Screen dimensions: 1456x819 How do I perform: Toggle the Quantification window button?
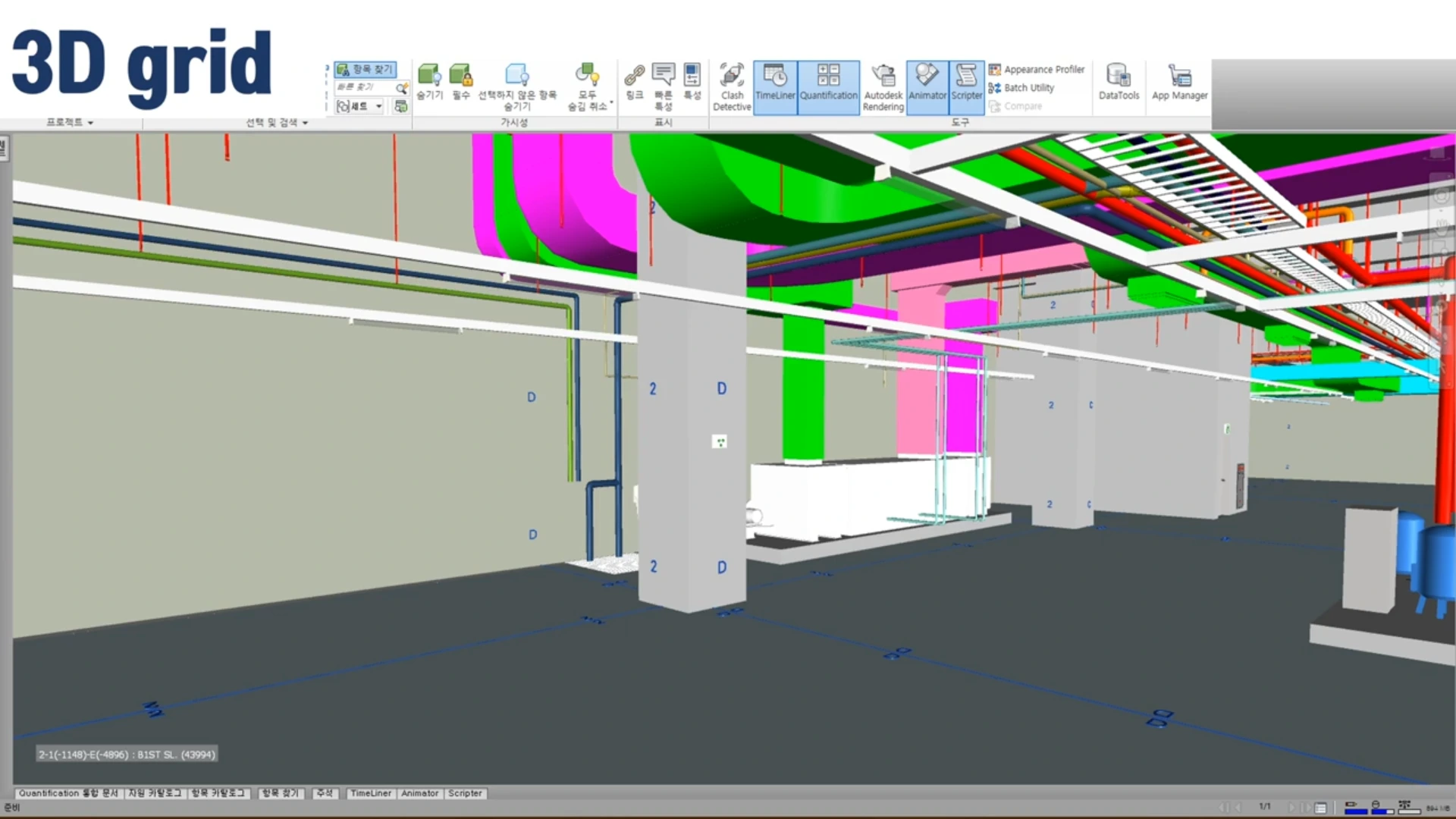(828, 87)
